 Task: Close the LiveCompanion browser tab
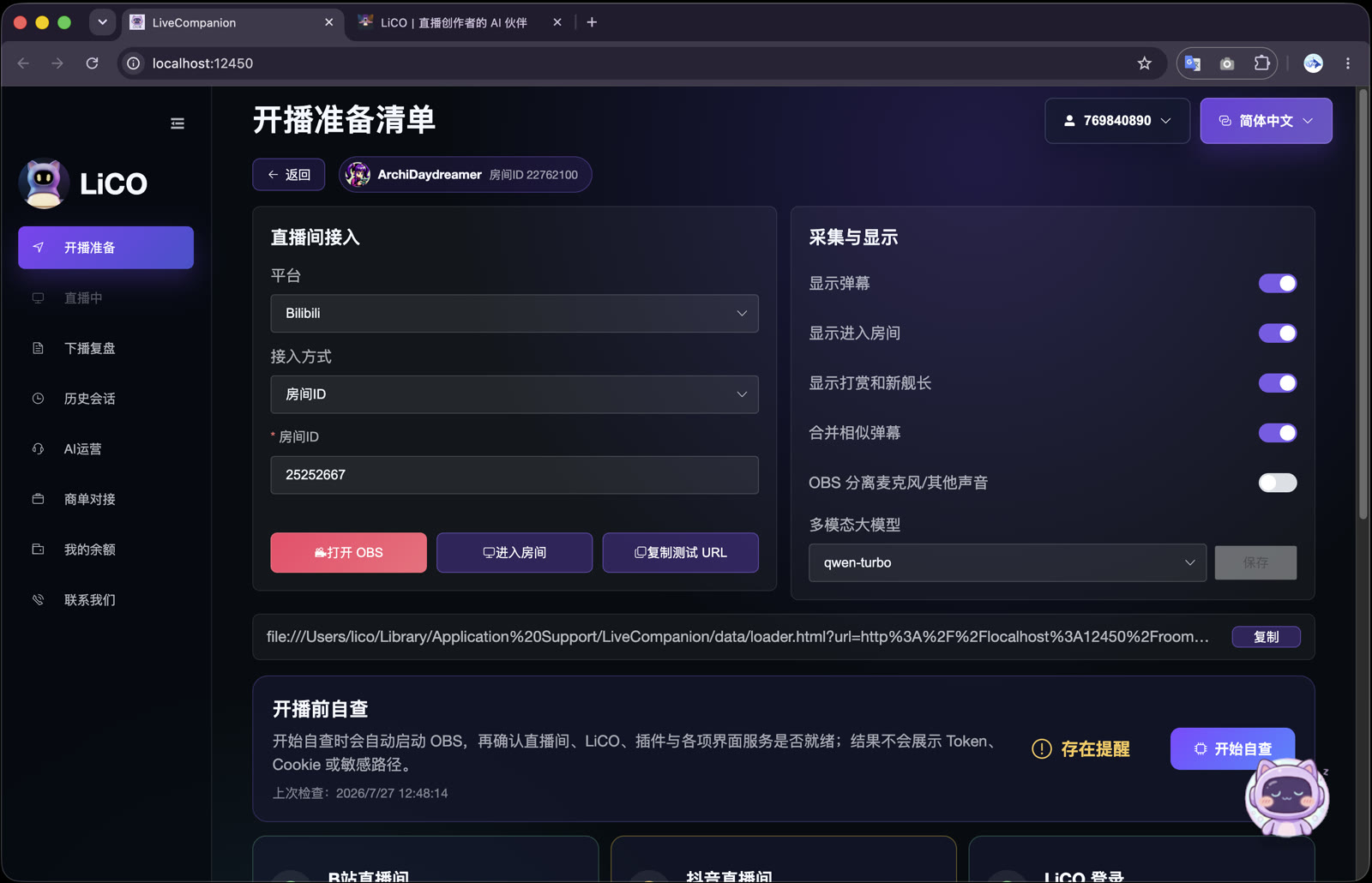[329, 22]
